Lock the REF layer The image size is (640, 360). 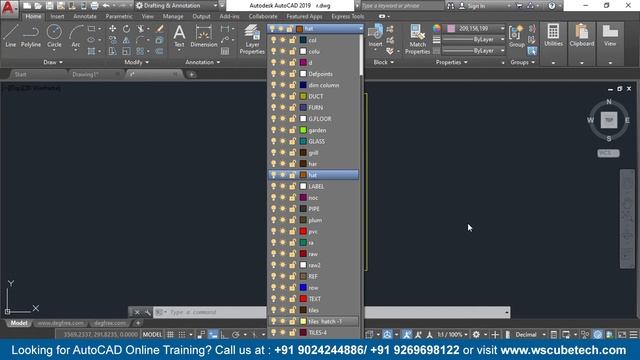tap(292, 276)
